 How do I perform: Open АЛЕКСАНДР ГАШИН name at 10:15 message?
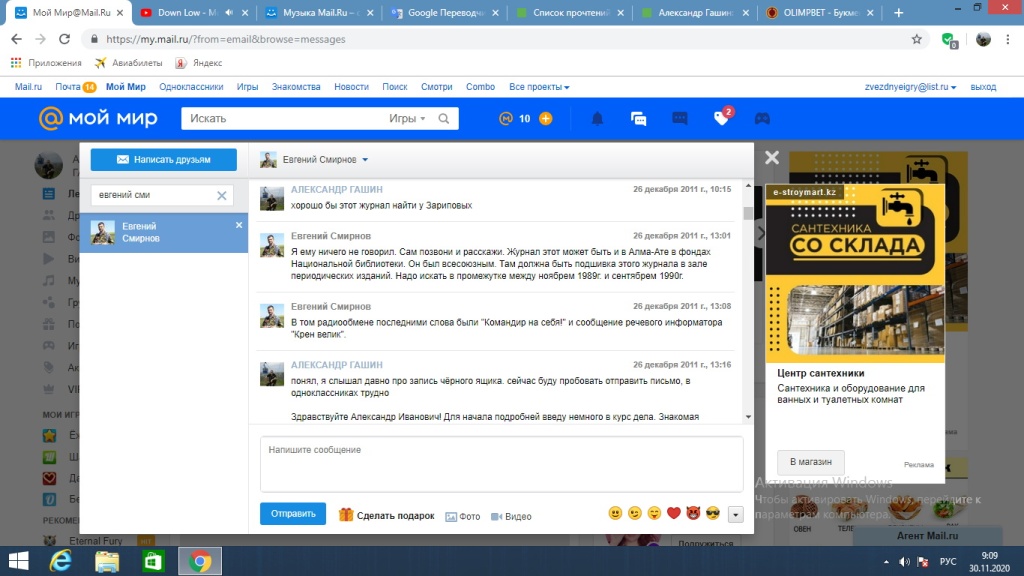click(x=336, y=189)
